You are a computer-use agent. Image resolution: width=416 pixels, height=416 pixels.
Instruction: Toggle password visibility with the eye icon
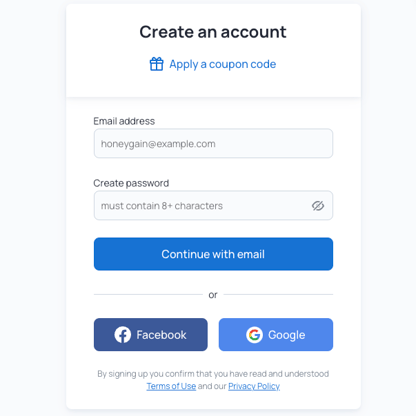(x=318, y=206)
